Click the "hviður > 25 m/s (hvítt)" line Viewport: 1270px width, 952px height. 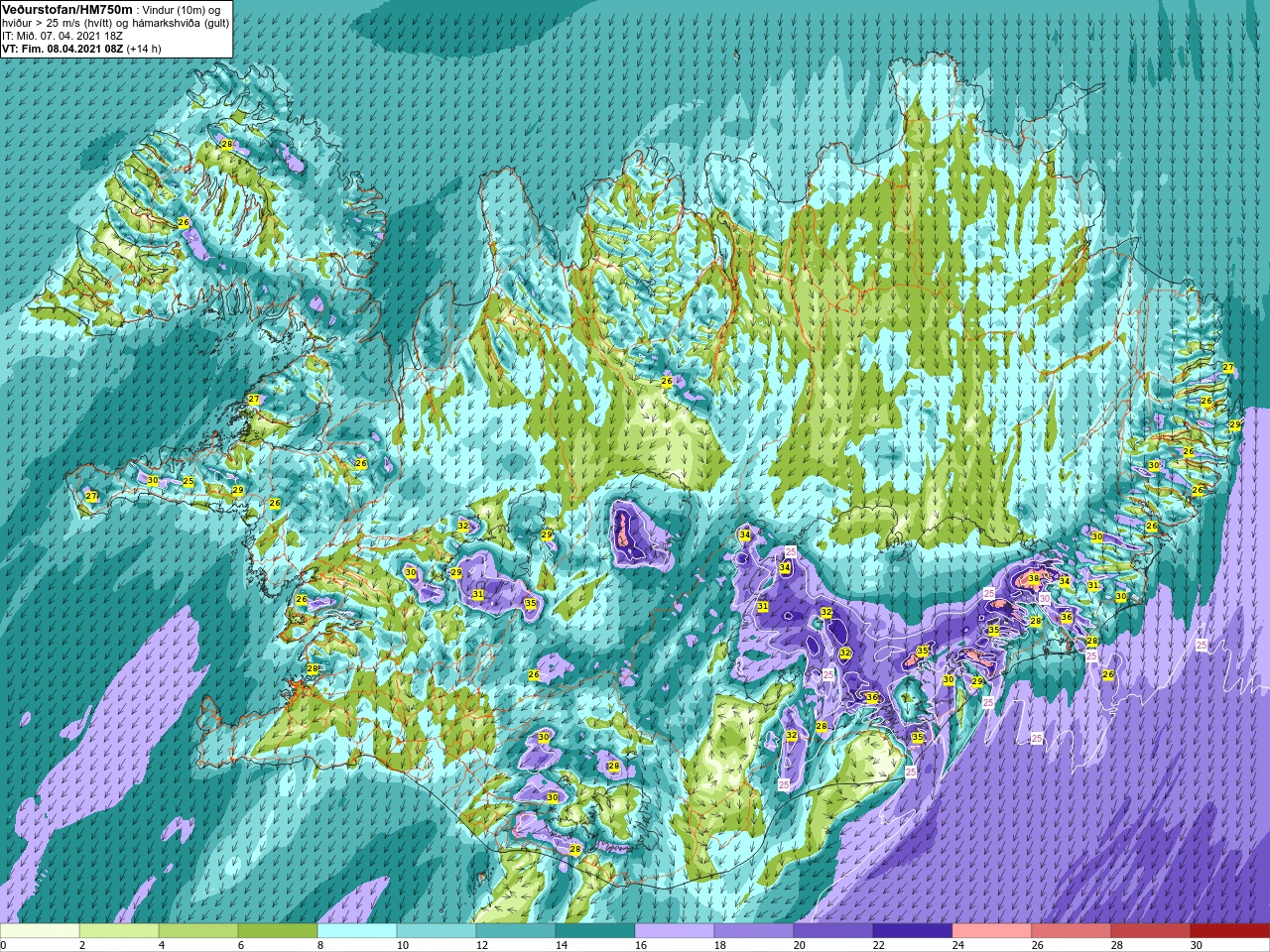[59, 22]
